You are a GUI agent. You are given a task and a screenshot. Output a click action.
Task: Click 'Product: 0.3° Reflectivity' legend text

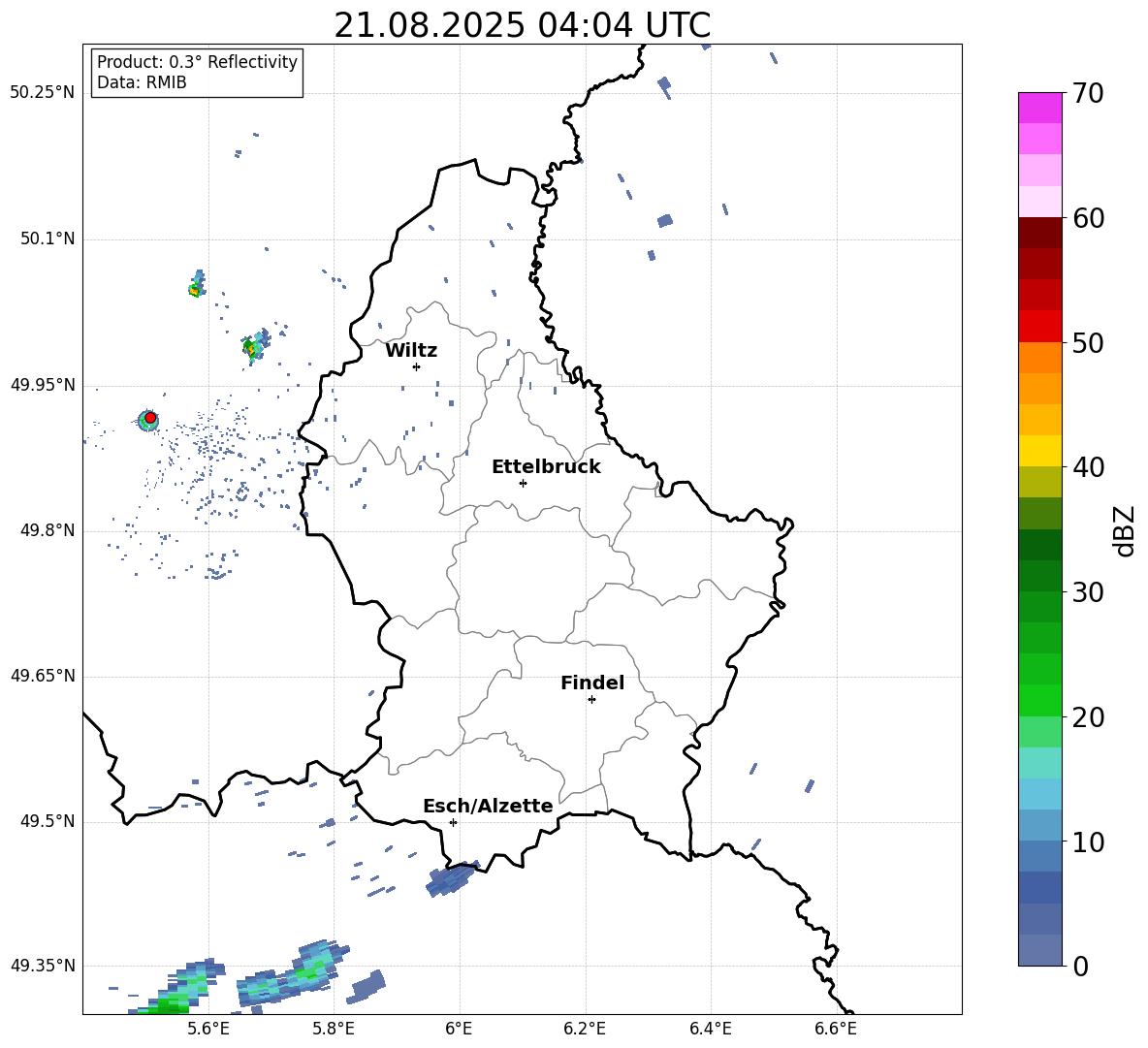pyautogui.click(x=197, y=62)
